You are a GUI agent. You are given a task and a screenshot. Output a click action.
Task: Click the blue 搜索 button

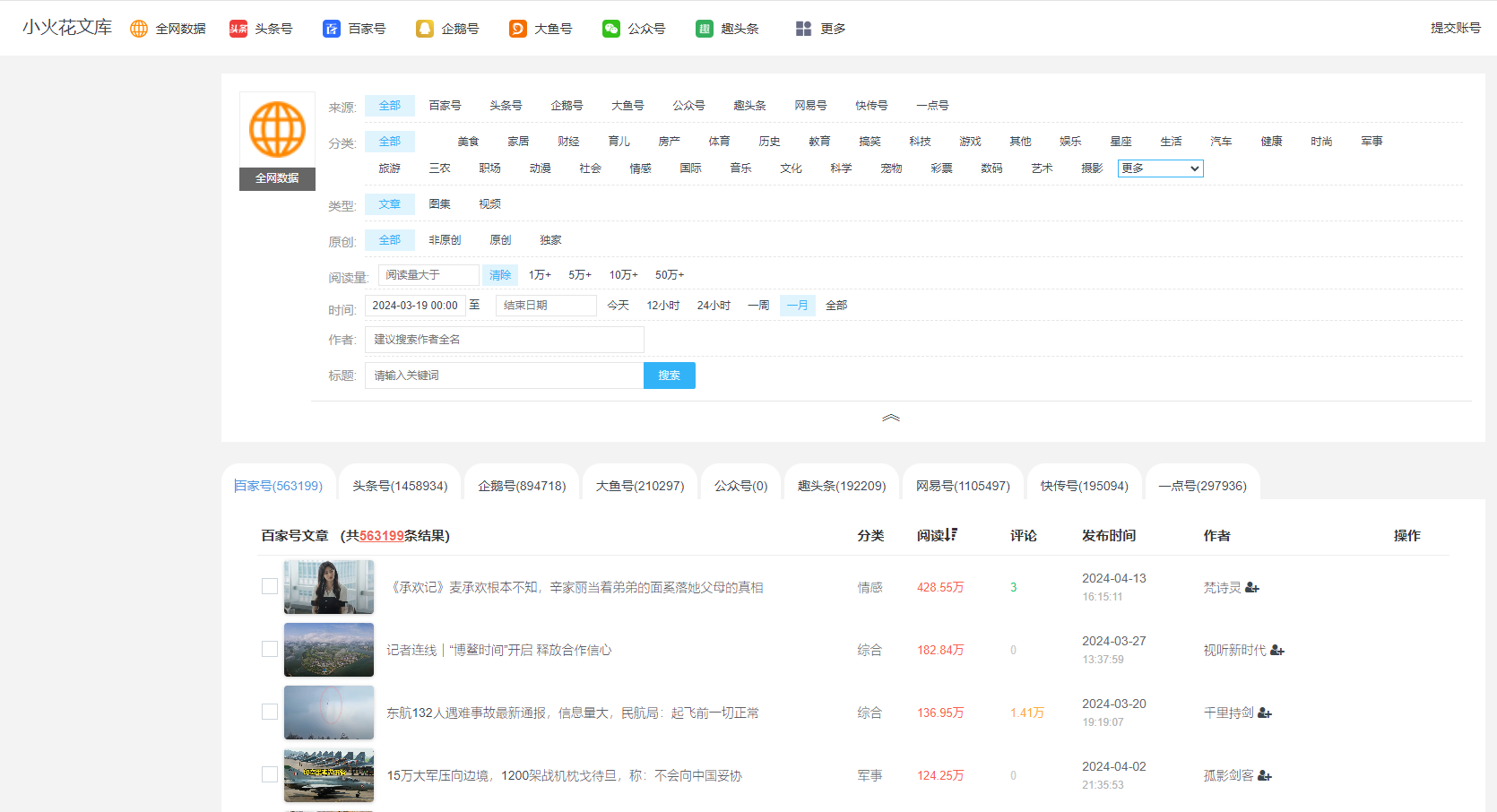[670, 376]
